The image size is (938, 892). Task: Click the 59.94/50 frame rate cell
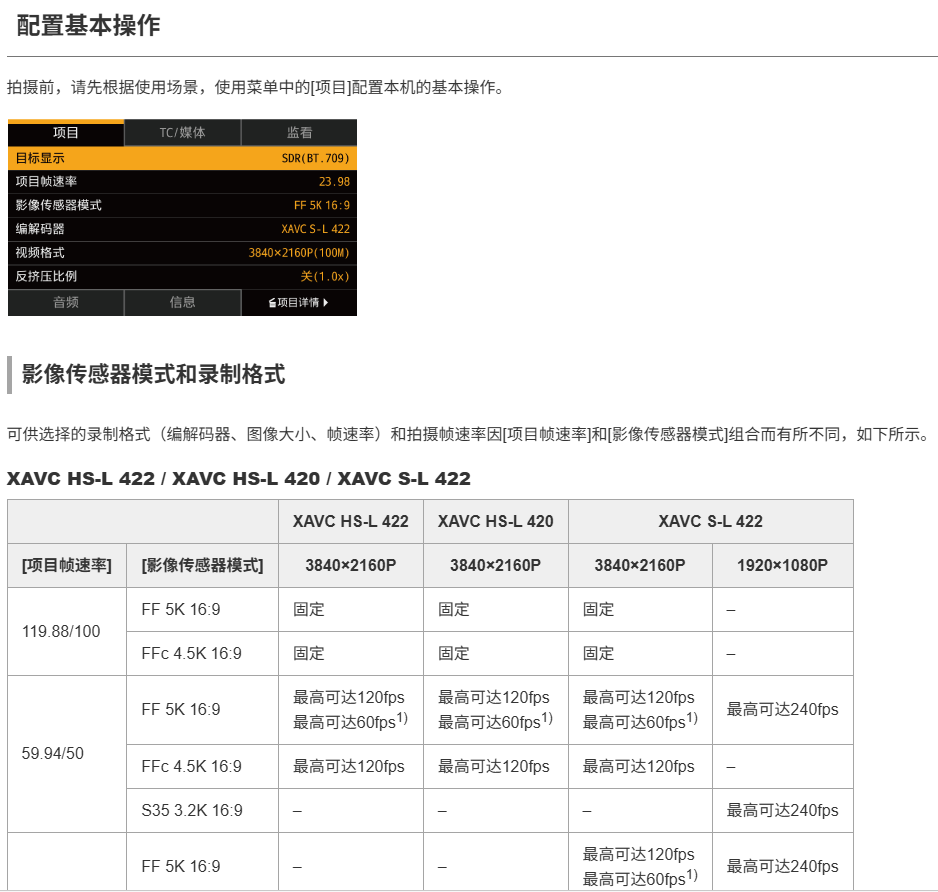pos(67,754)
